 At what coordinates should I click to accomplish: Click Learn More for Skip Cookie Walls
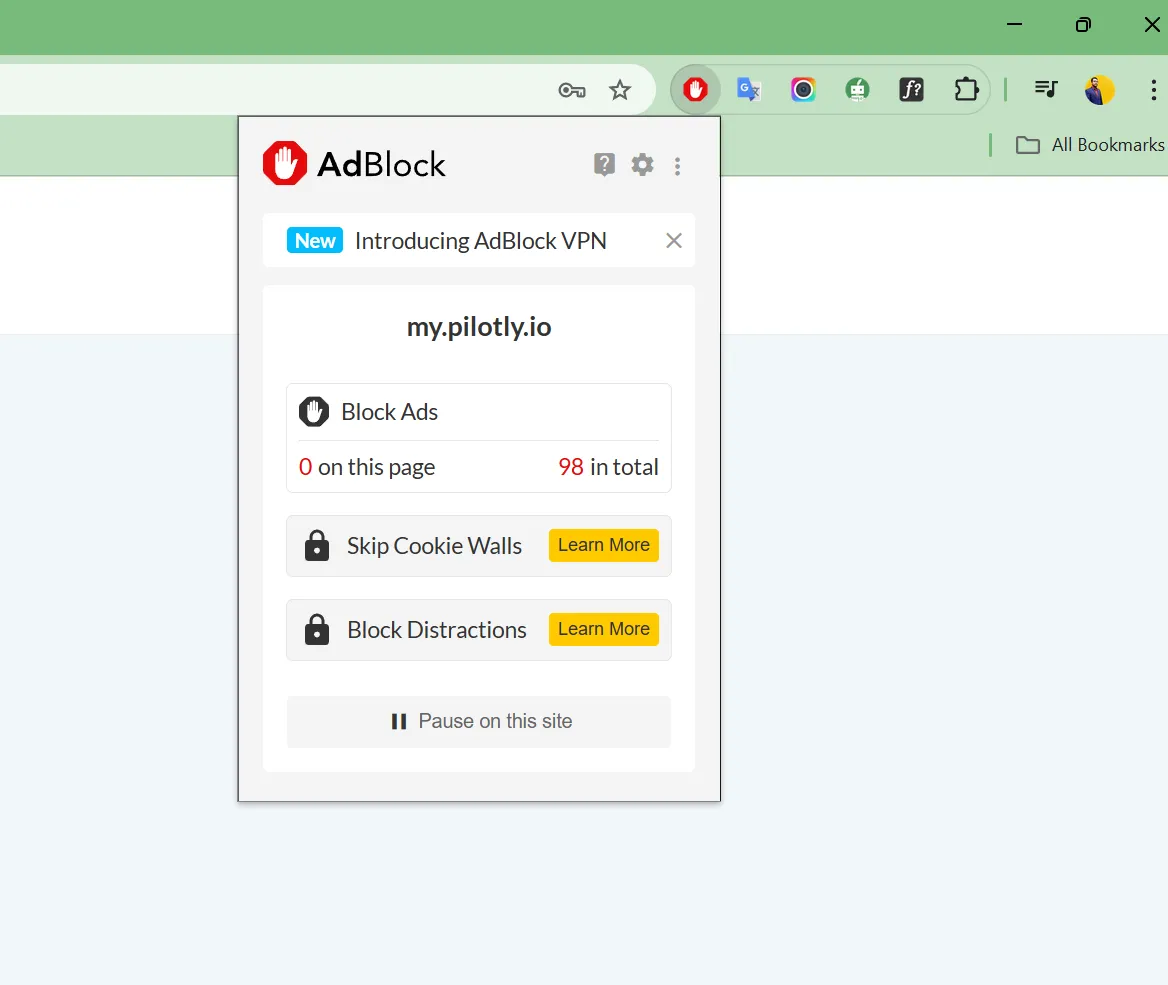click(604, 545)
